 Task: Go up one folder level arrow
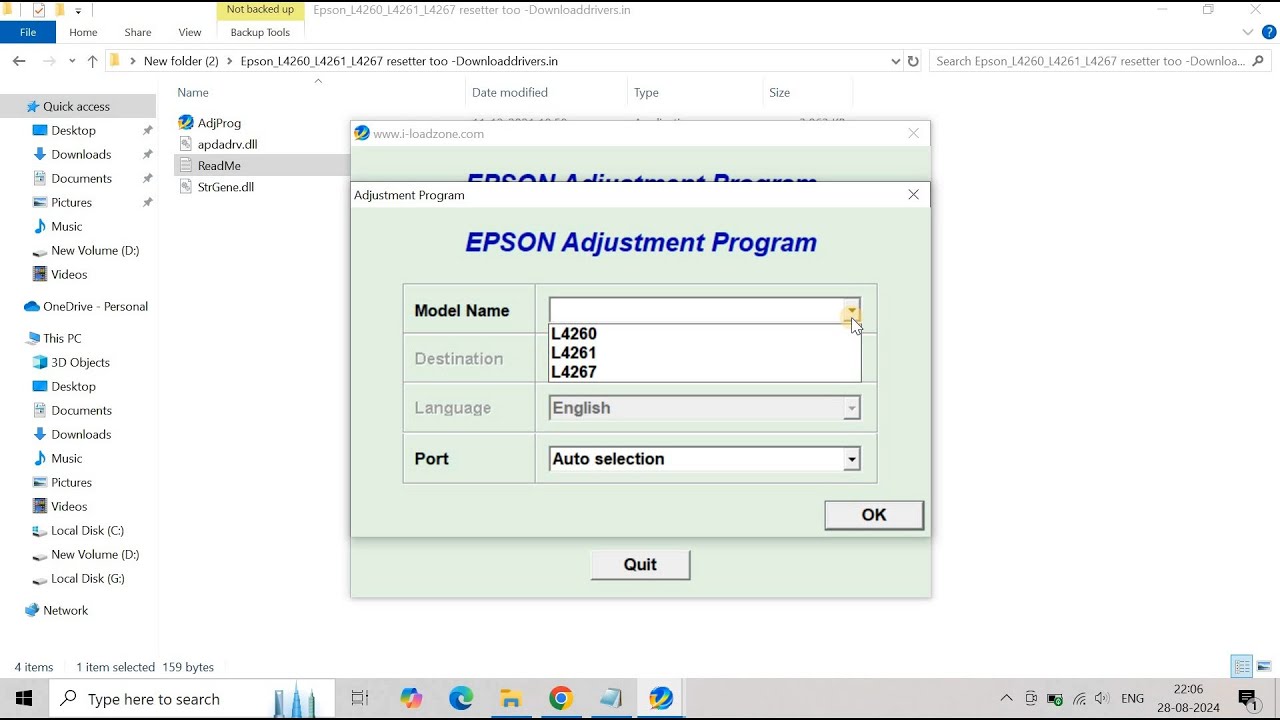pos(92,61)
